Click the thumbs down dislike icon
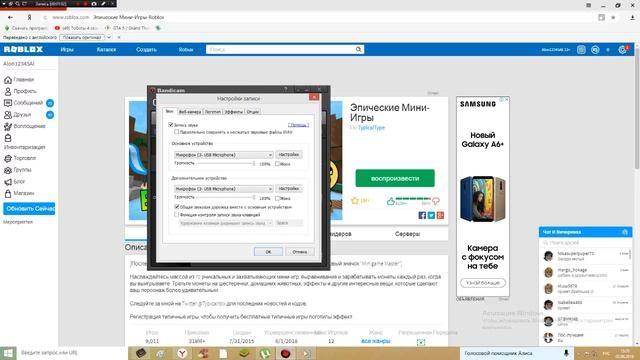The width and height of the screenshot is (640, 360). (436, 201)
